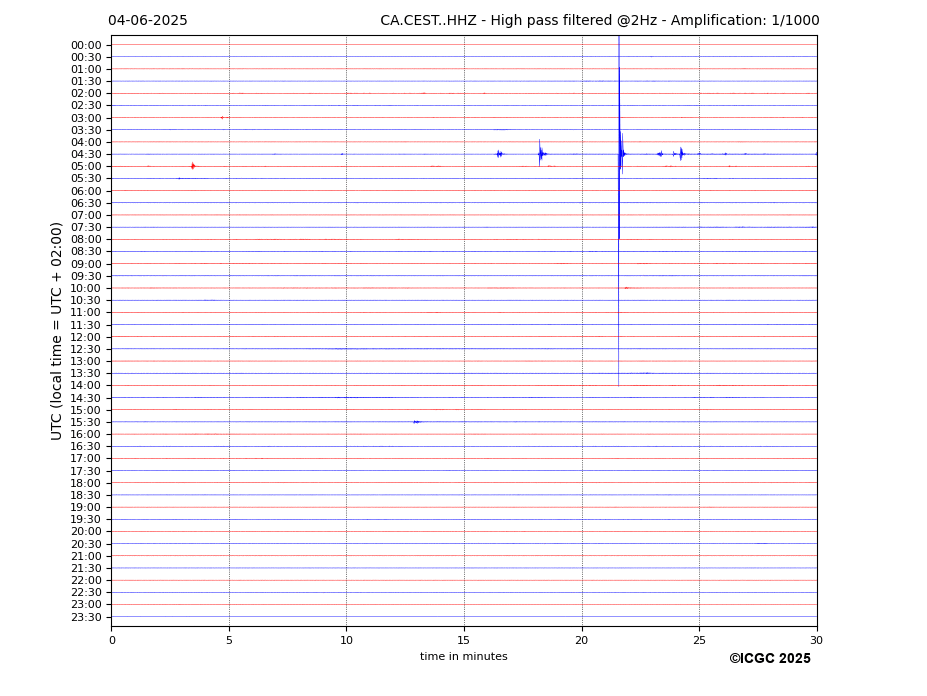Click the 17:30 time row label
The image size is (927, 696).
tap(86, 471)
